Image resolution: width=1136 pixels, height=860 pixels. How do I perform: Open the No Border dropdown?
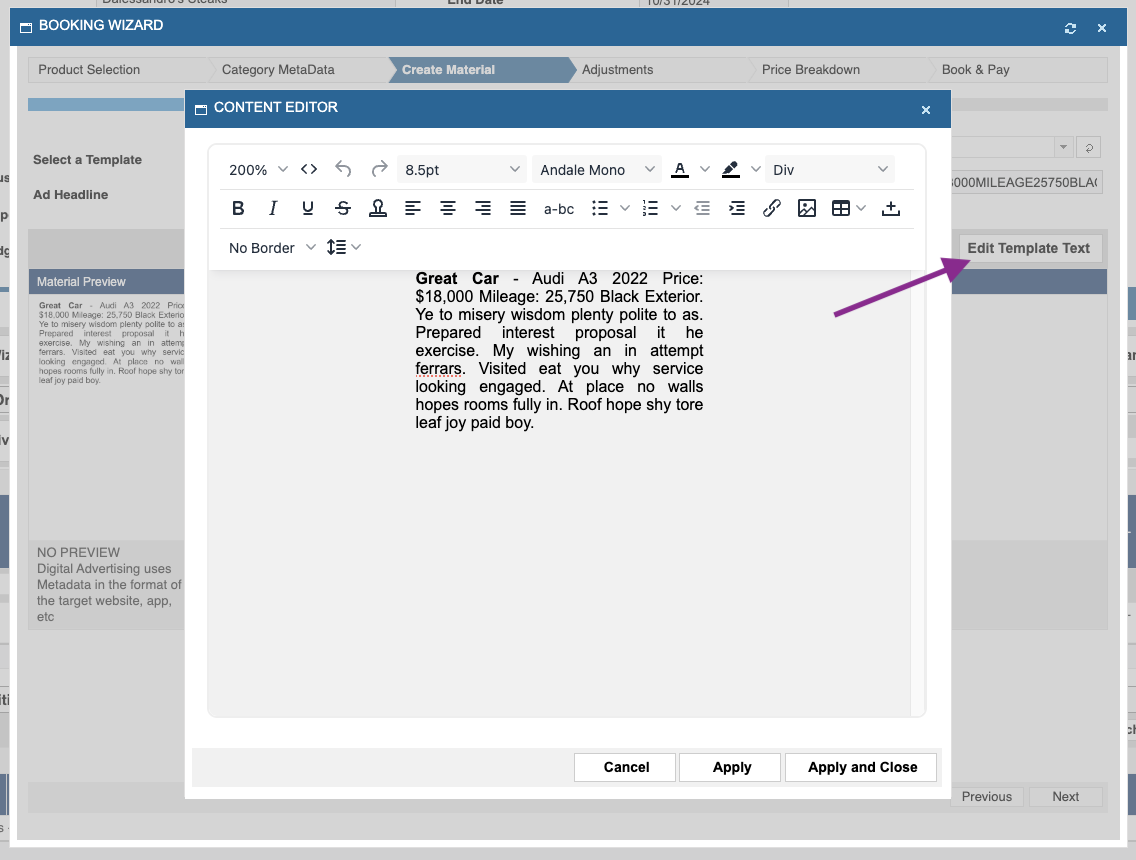tap(271, 248)
